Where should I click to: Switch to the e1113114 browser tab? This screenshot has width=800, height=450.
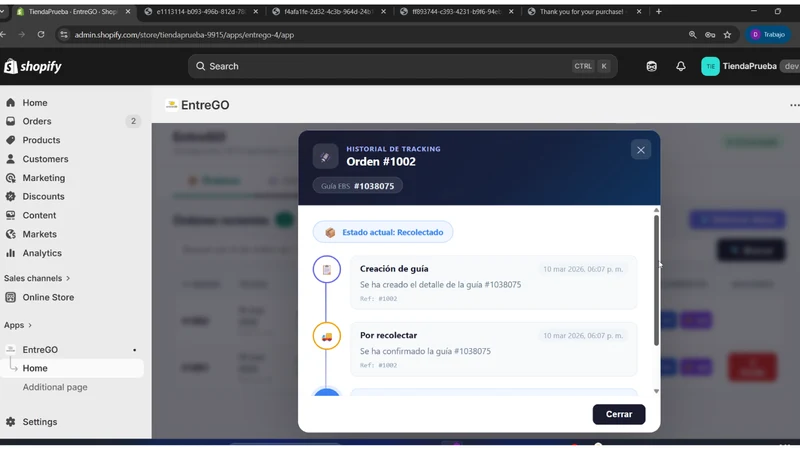tap(201, 12)
